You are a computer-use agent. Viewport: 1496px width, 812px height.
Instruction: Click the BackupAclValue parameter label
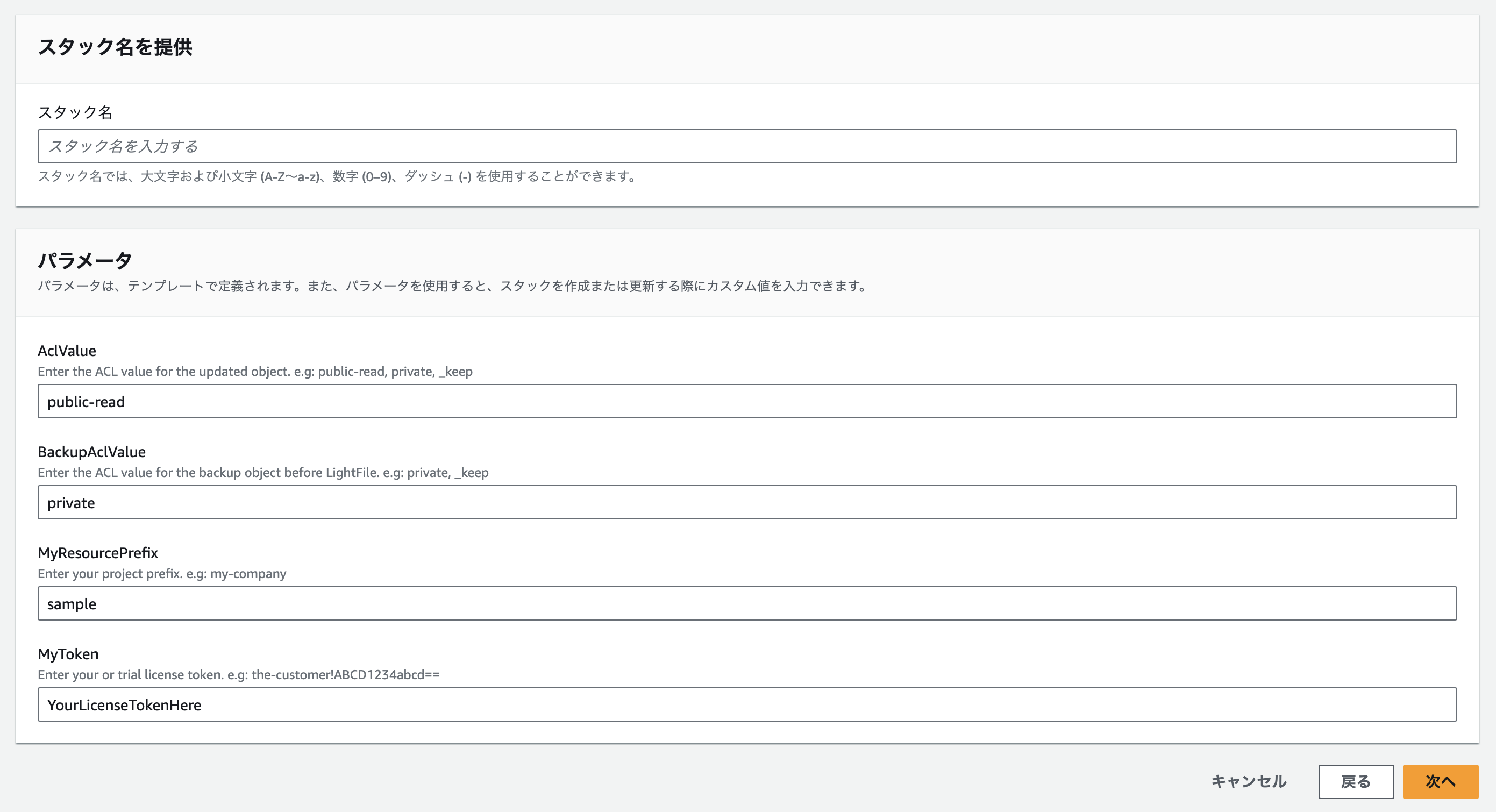point(92,451)
